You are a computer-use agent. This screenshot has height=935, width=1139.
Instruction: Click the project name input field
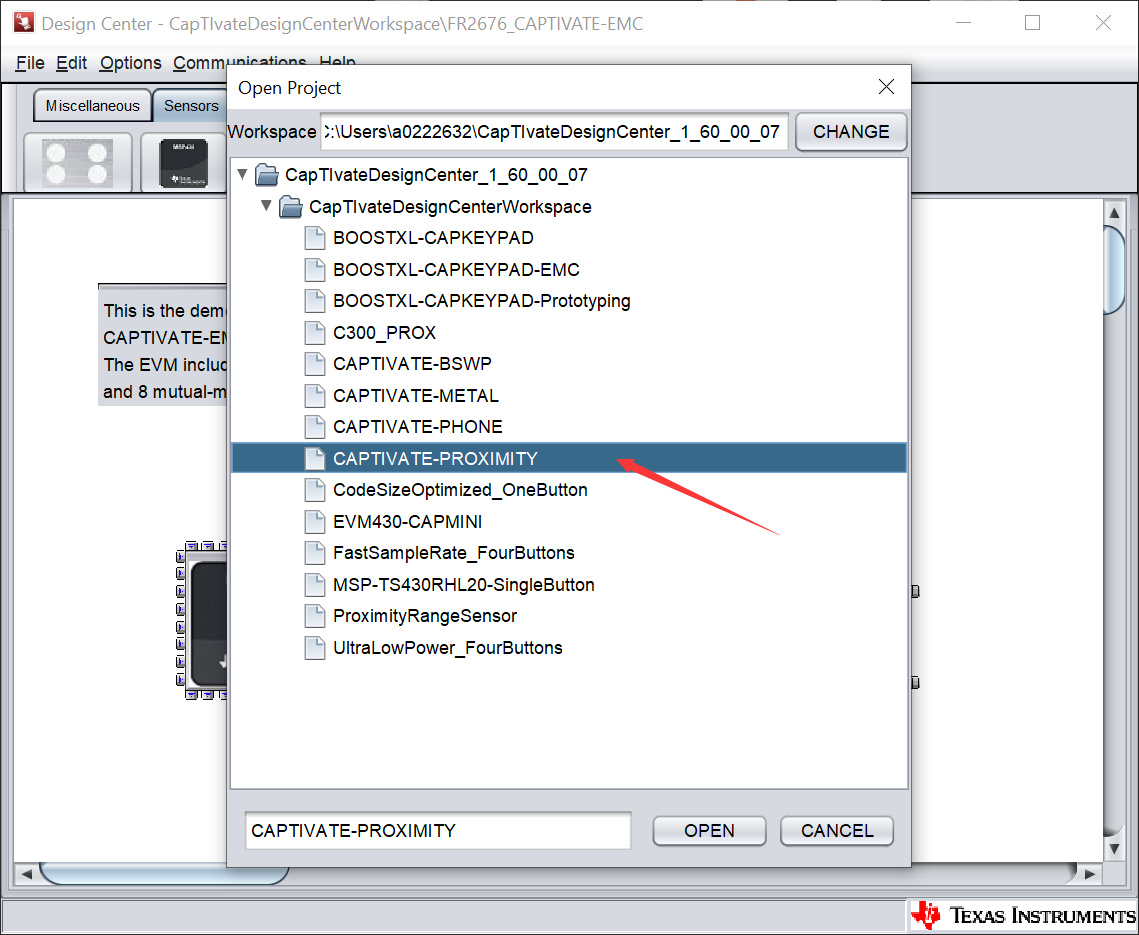(438, 830)
